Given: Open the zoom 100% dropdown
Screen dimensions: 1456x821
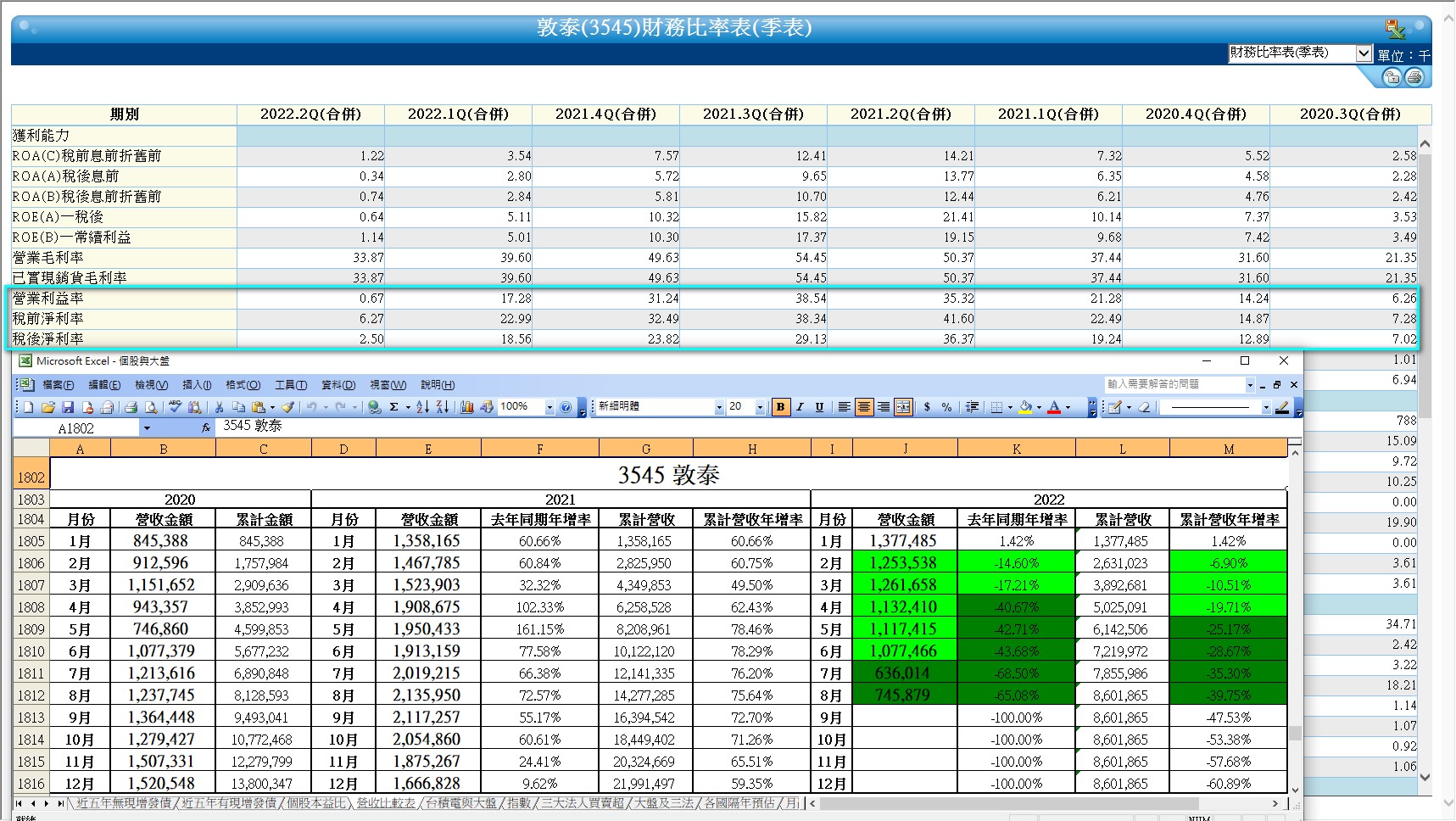Looking at the screenshot, I should (x=549, y=407).
